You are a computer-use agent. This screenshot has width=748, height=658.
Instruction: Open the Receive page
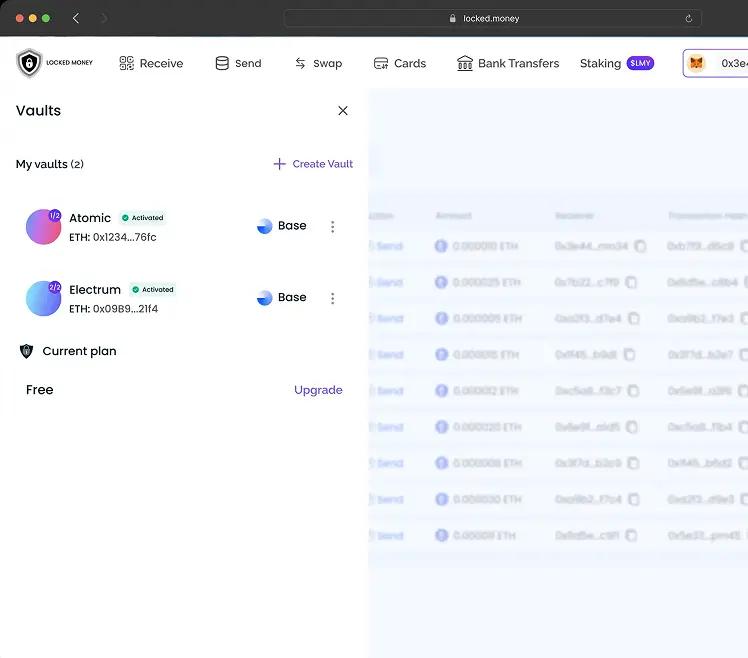(151, 63)
